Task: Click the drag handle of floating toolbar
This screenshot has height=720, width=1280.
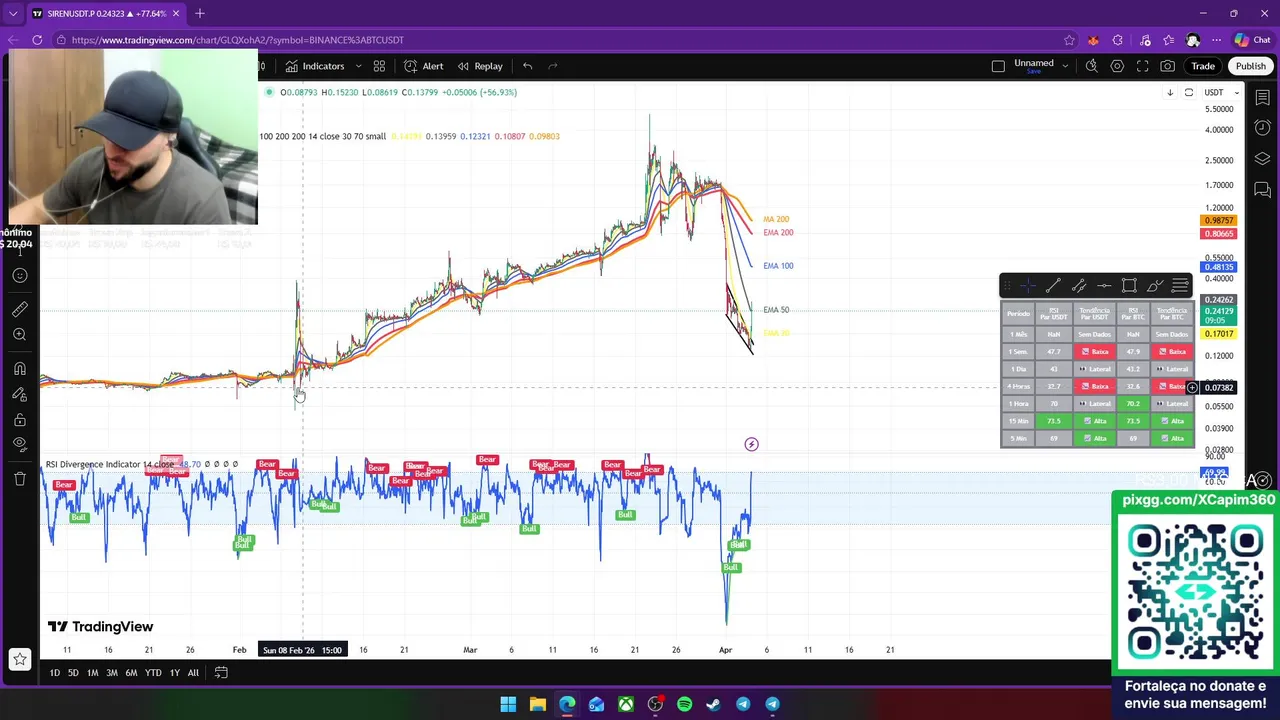Action: [1008, 286]
